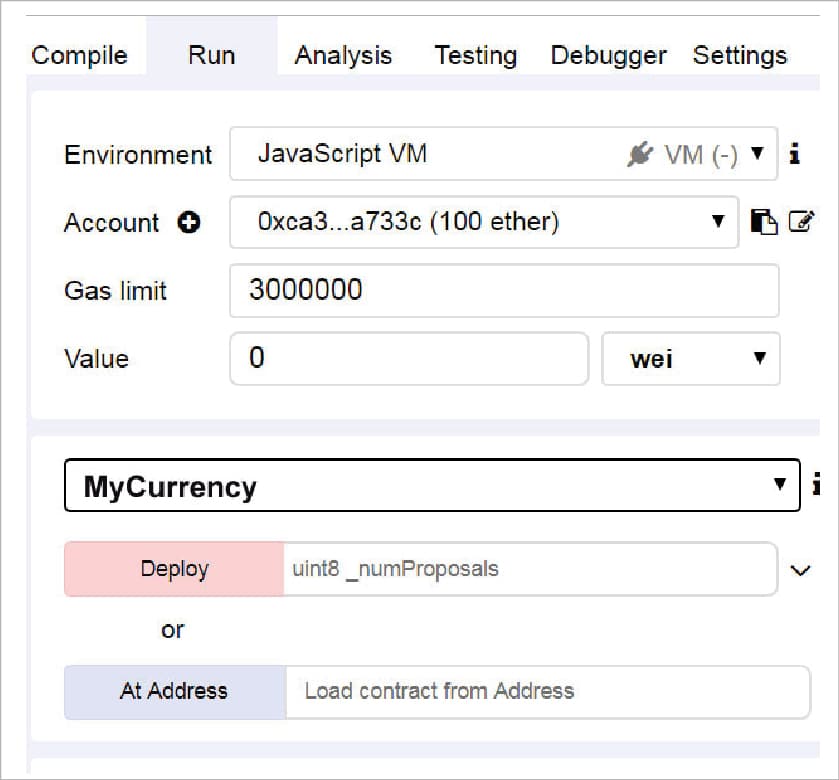Click the info icon beside Environment
The height and width of the screenshot is (780, 839).
pyautogui.click(x=794, y=154)
